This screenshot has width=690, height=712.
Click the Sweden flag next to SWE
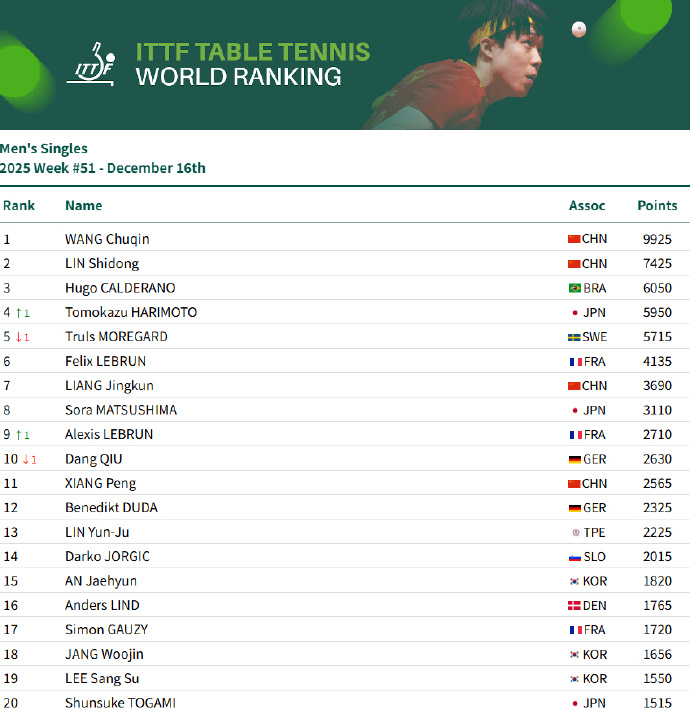tap(574, 337)
